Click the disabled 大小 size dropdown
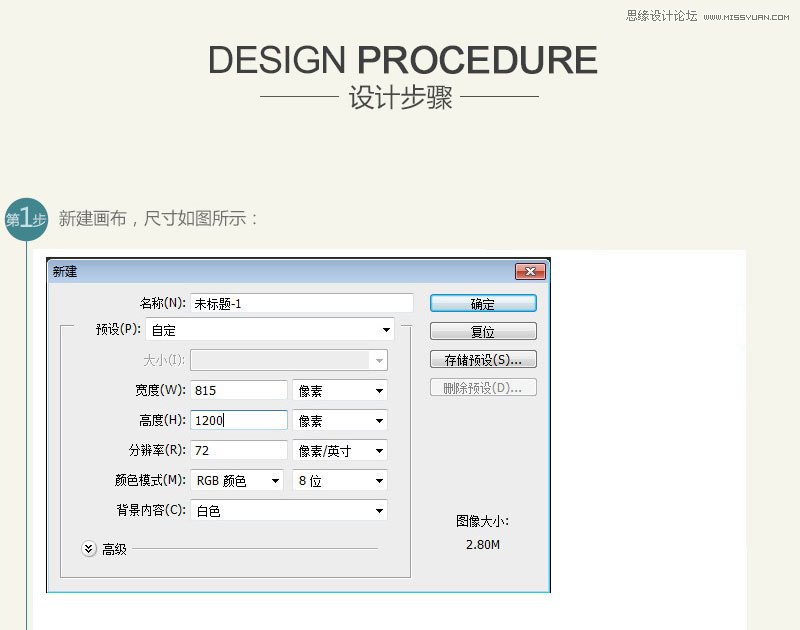800x630 pixels. (289, 360)
